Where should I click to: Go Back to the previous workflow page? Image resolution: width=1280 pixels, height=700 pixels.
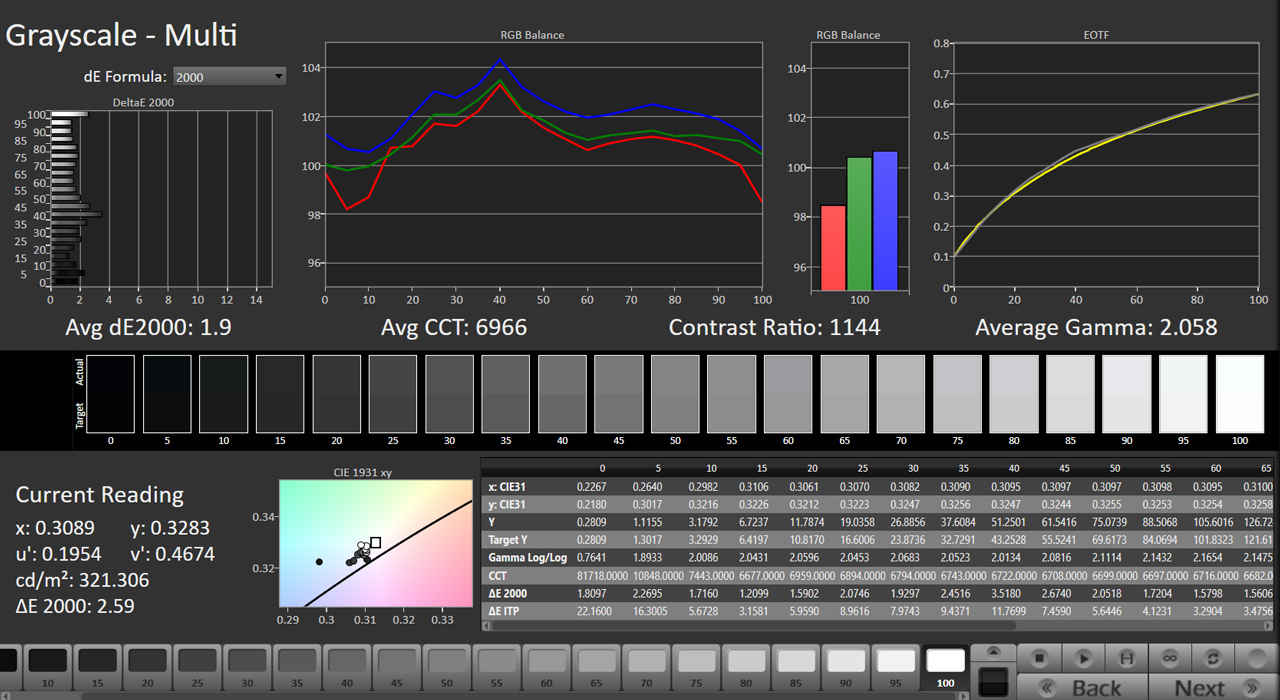tap(1082, 688)
